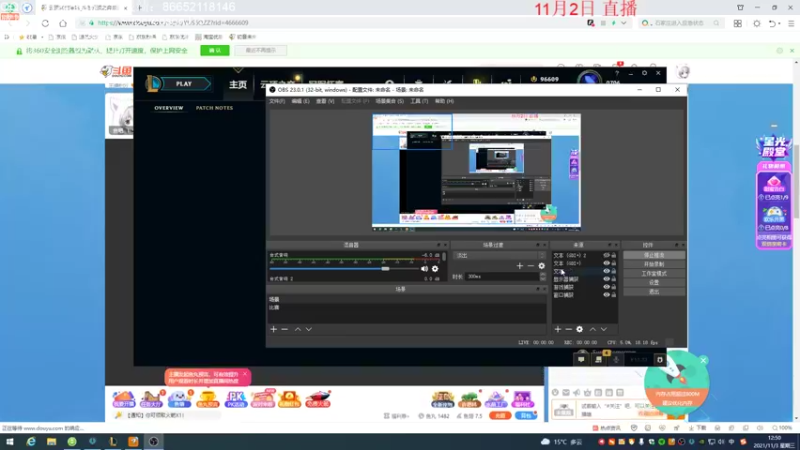
Task: Open OBS 场景集合(S) menu
Action: point(390,101)
